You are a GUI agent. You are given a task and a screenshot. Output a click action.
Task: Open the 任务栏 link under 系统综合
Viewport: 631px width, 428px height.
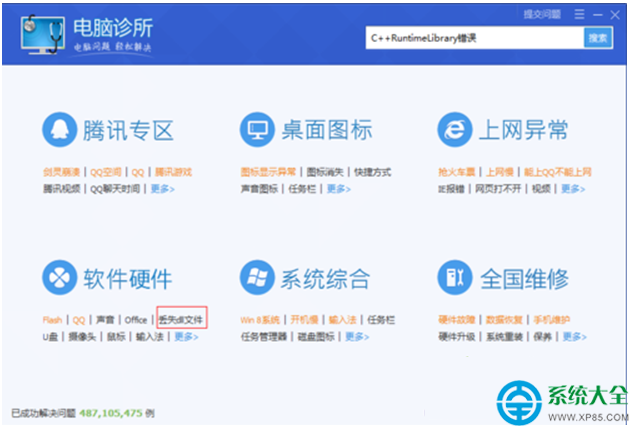[x=381, y=320]
